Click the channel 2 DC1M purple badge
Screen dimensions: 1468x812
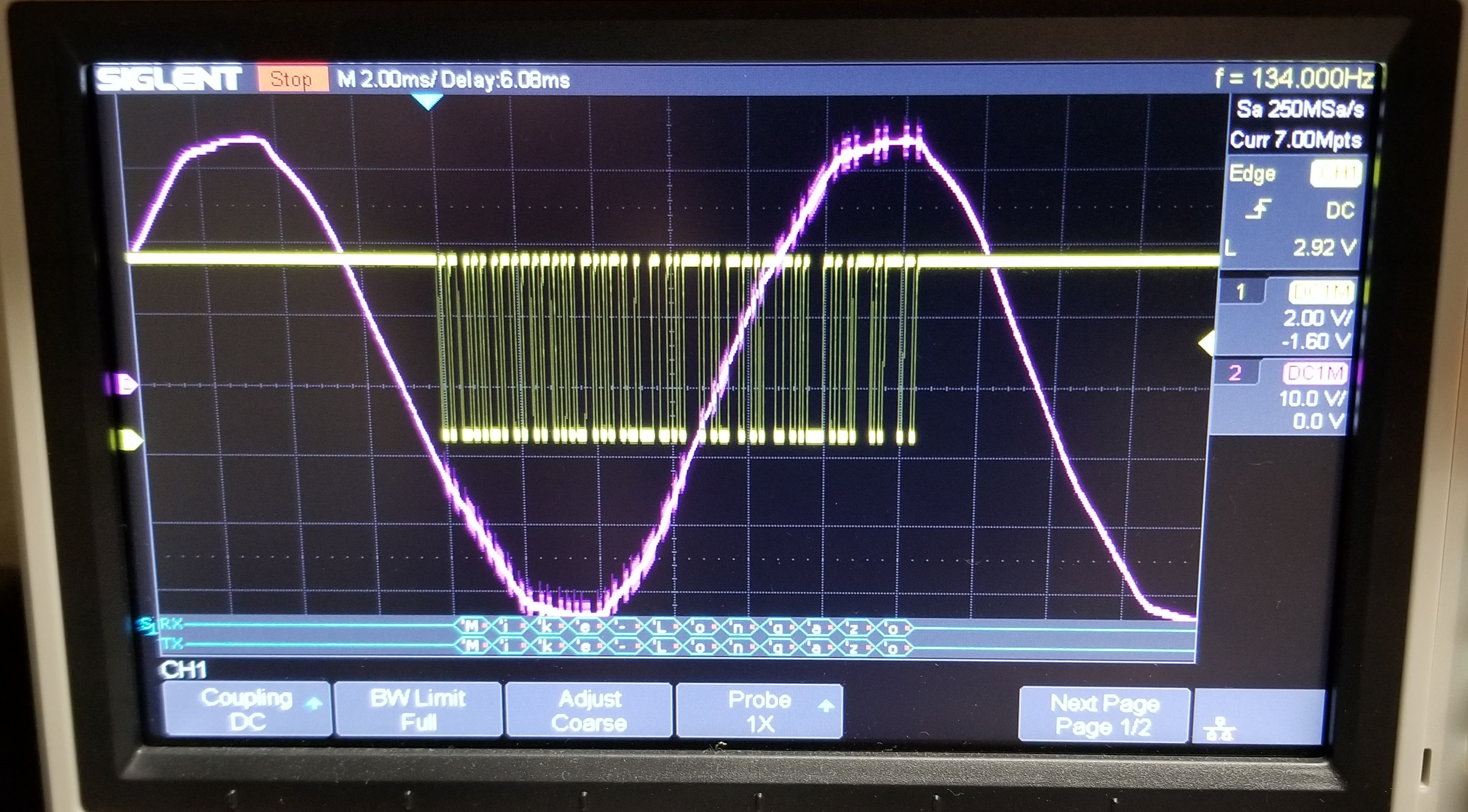pyautogui.click(x=1315, y=373)
